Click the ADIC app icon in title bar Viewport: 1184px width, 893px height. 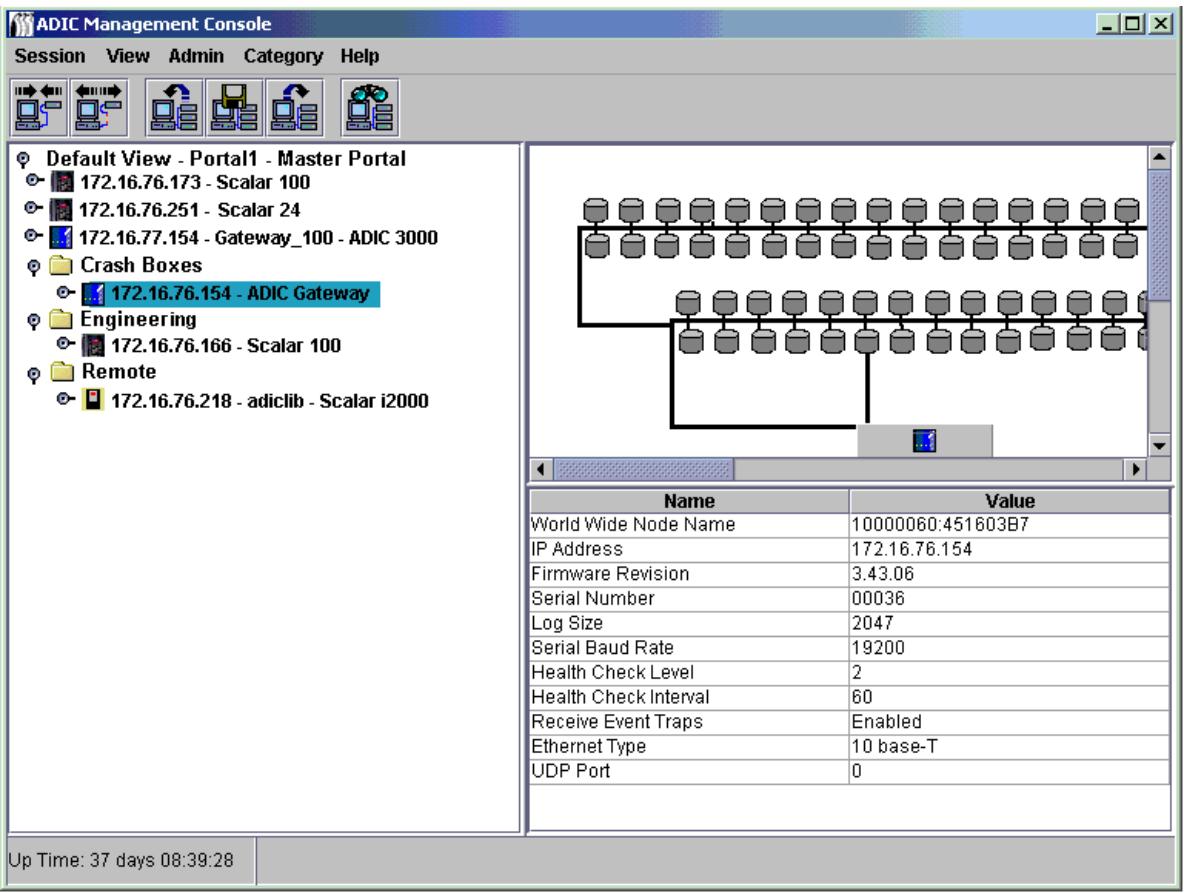pyautogui.click(x=21, y=24)
